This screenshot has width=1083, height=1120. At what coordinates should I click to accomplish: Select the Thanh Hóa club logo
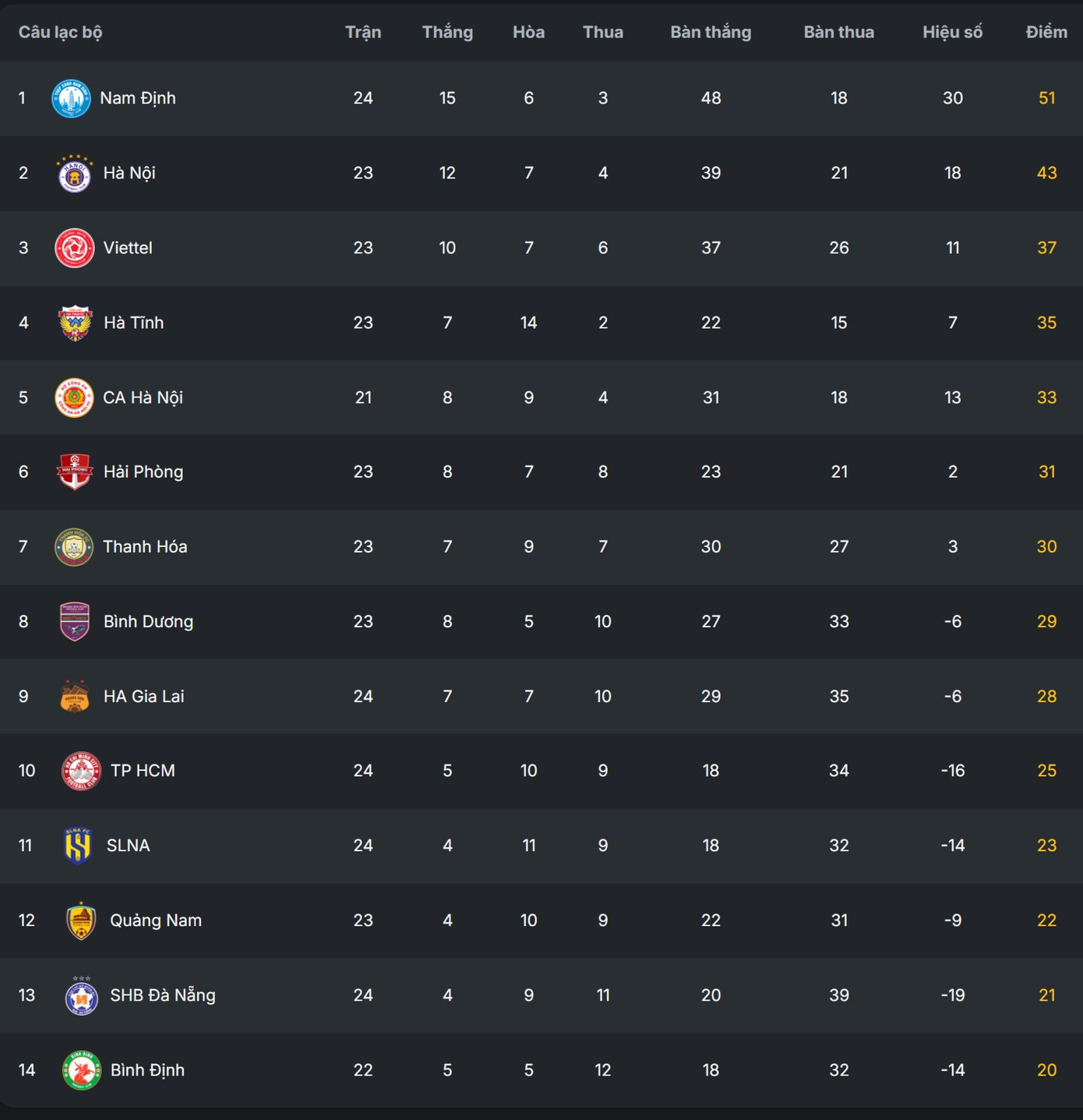pos(74,547)
